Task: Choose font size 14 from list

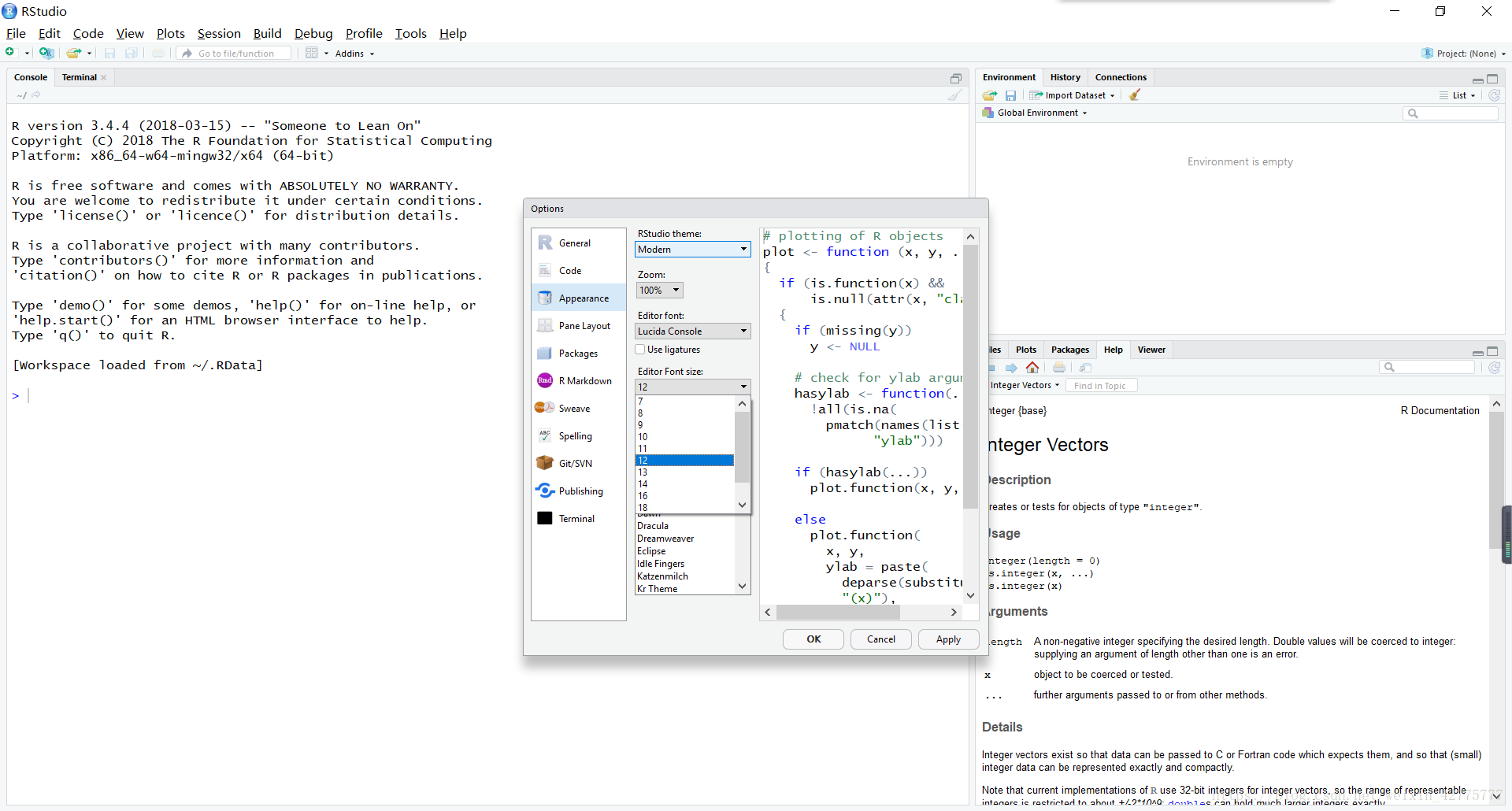Action: [684, 484]
